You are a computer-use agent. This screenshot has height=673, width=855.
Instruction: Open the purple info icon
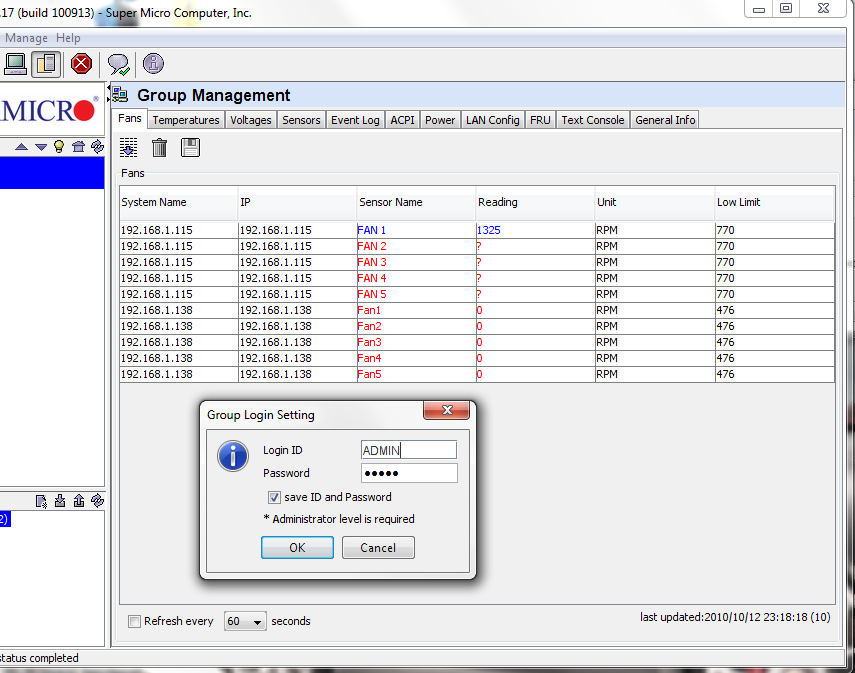click(x=153, y=64)
